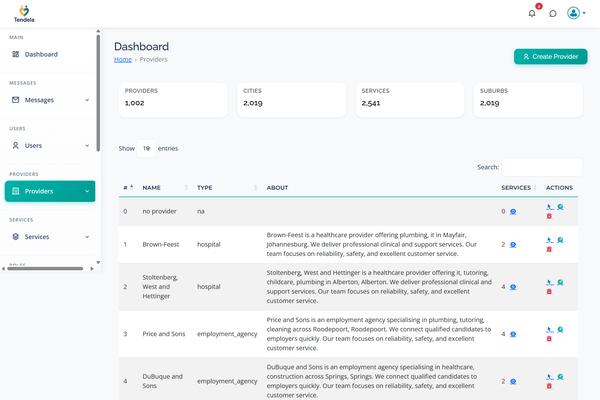Expand the Users sidebar menu
The height and width of the screenshot is (400, 600).
(x=50, y=146)
